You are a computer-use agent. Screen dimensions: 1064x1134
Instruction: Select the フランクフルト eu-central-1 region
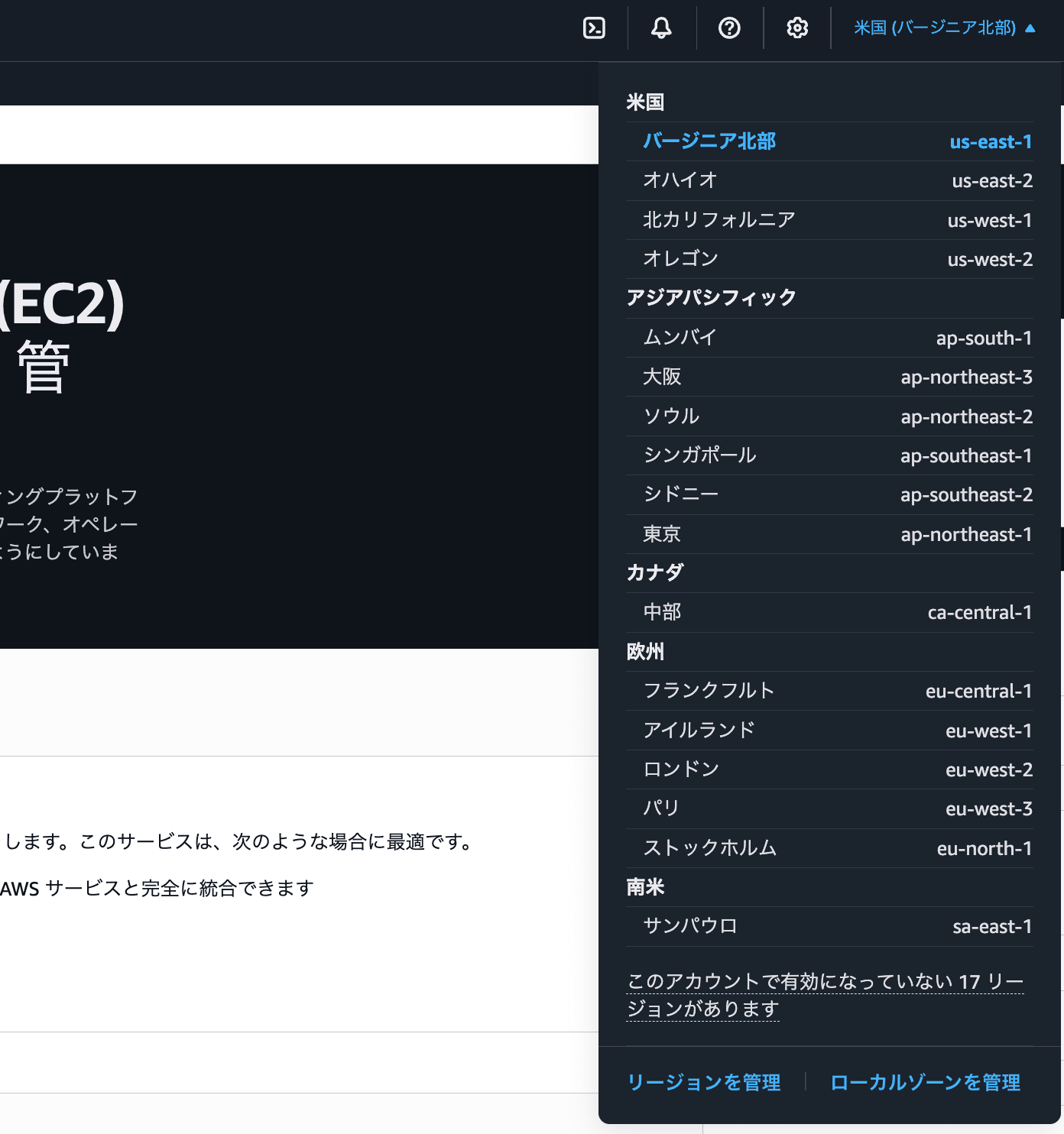click(829, 691)
